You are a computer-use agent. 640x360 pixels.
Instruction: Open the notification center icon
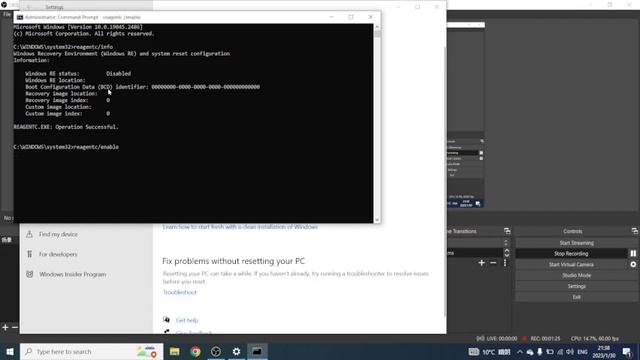tap(627, 352)
